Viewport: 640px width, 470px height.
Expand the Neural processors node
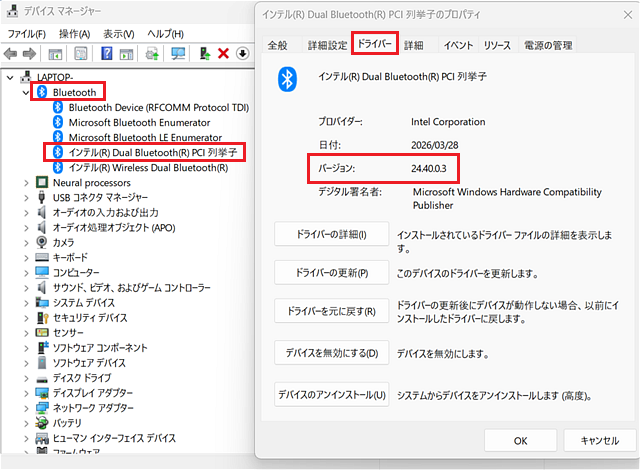pos(26,183)
